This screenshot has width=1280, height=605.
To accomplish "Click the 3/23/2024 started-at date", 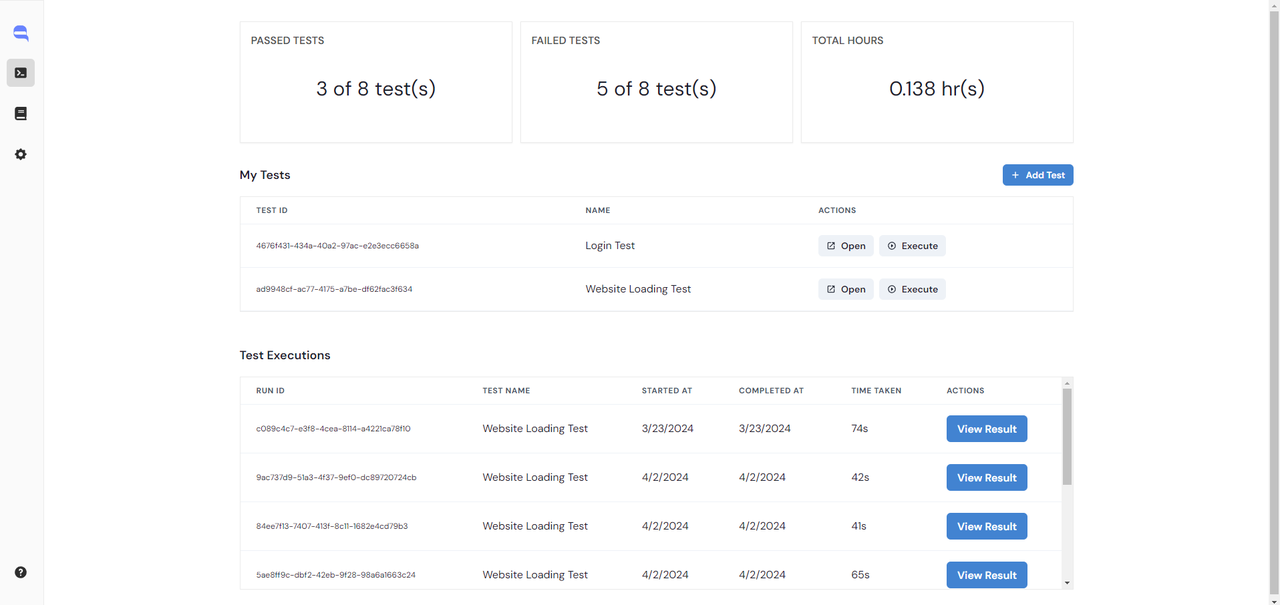I will [668, 429].
